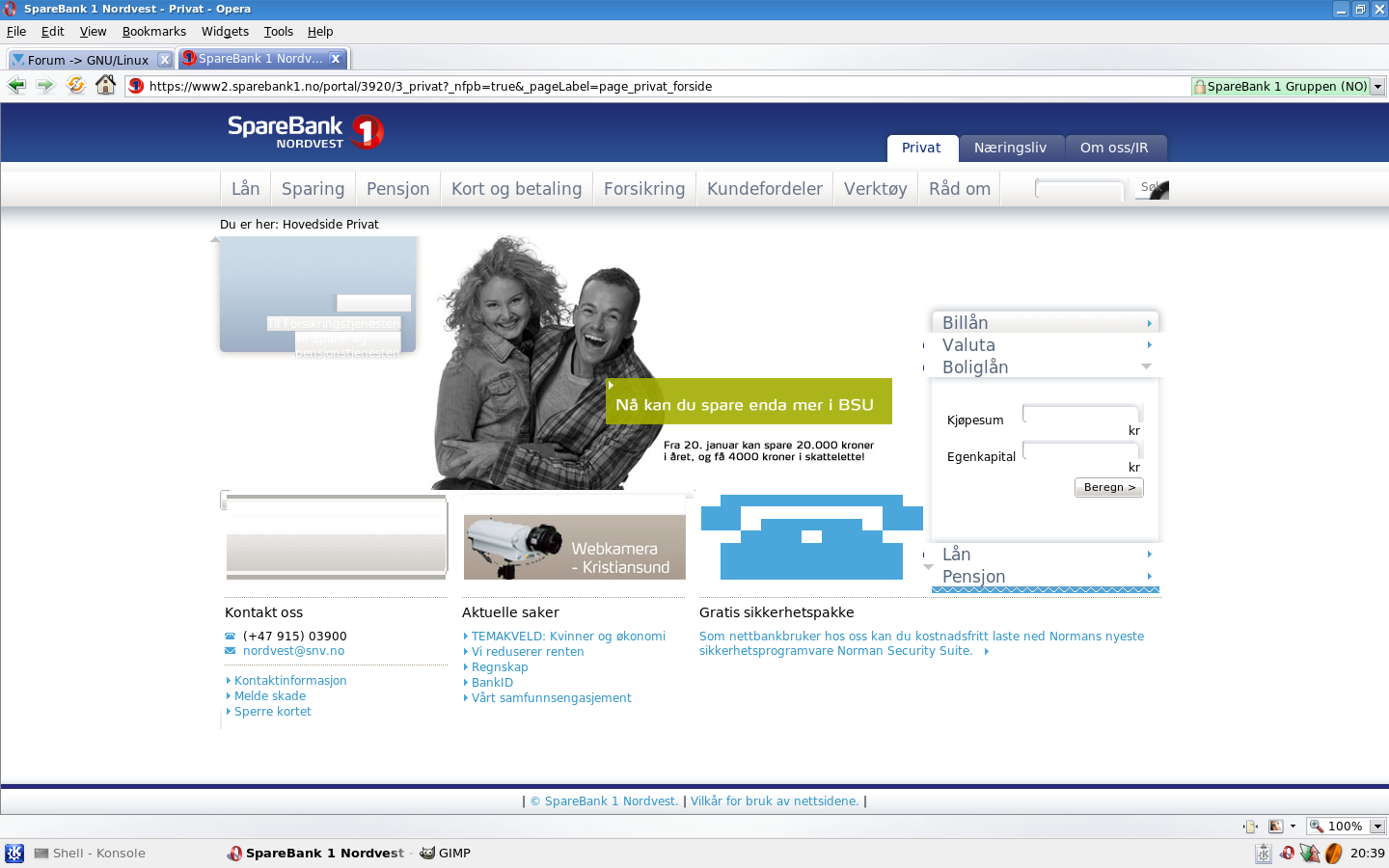This screenshot has height=868, width=1389.
Task: Open the Kundefordeler navigation menu
Action: (x=764, y=189)
